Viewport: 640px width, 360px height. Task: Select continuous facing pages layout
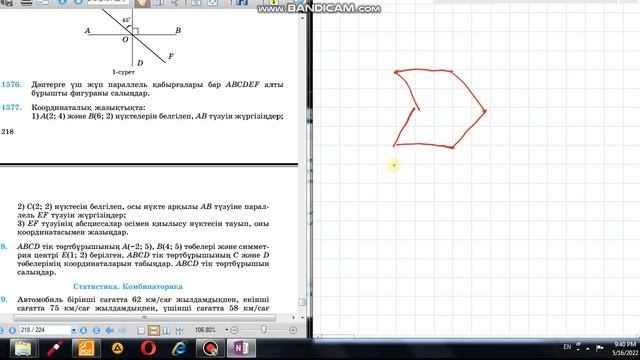pyautogui.click(x=179, y=331)
